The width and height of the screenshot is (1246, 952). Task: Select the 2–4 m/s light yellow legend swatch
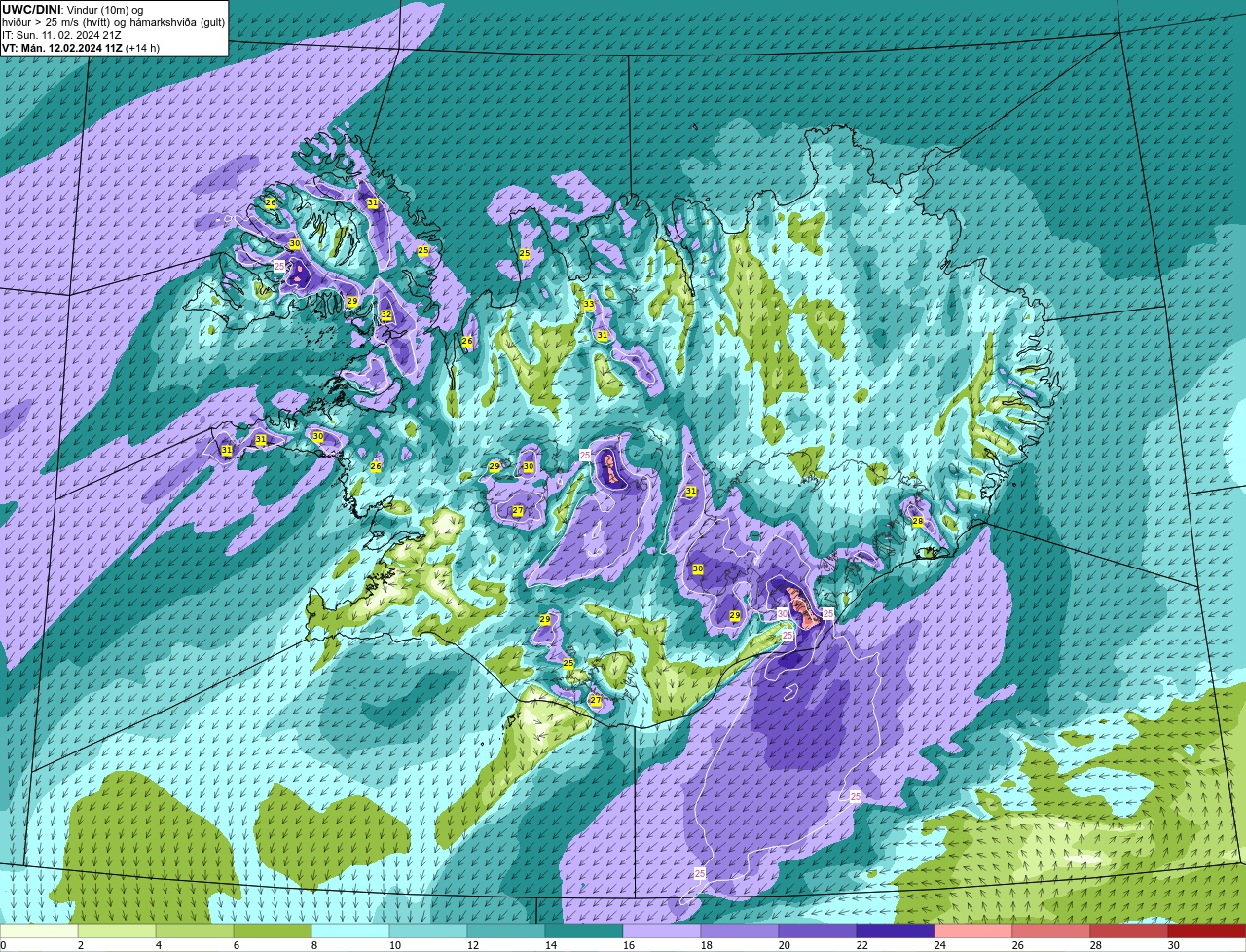point(117,931)
